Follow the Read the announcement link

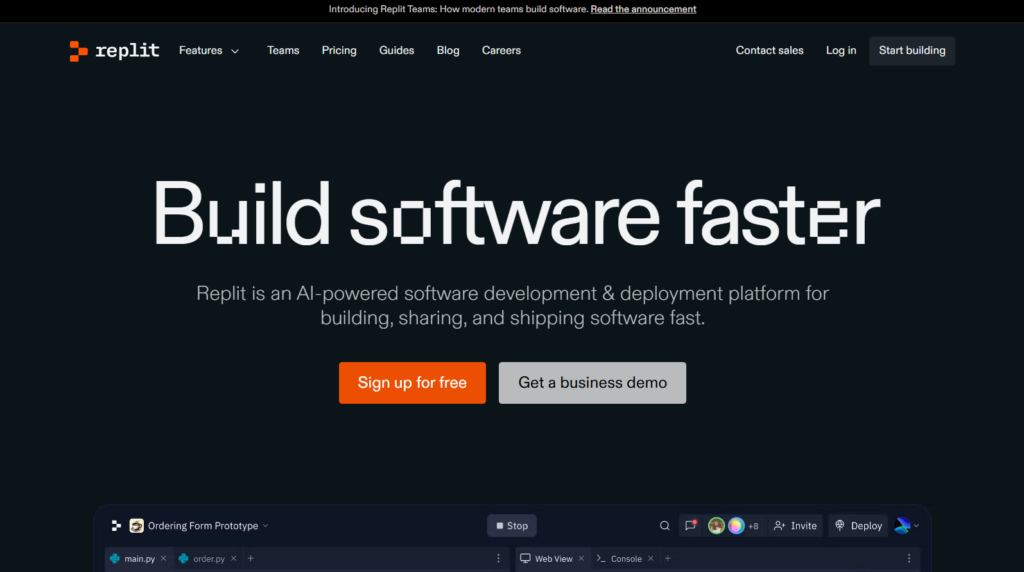pyautogui.click(x=643, y=9)
